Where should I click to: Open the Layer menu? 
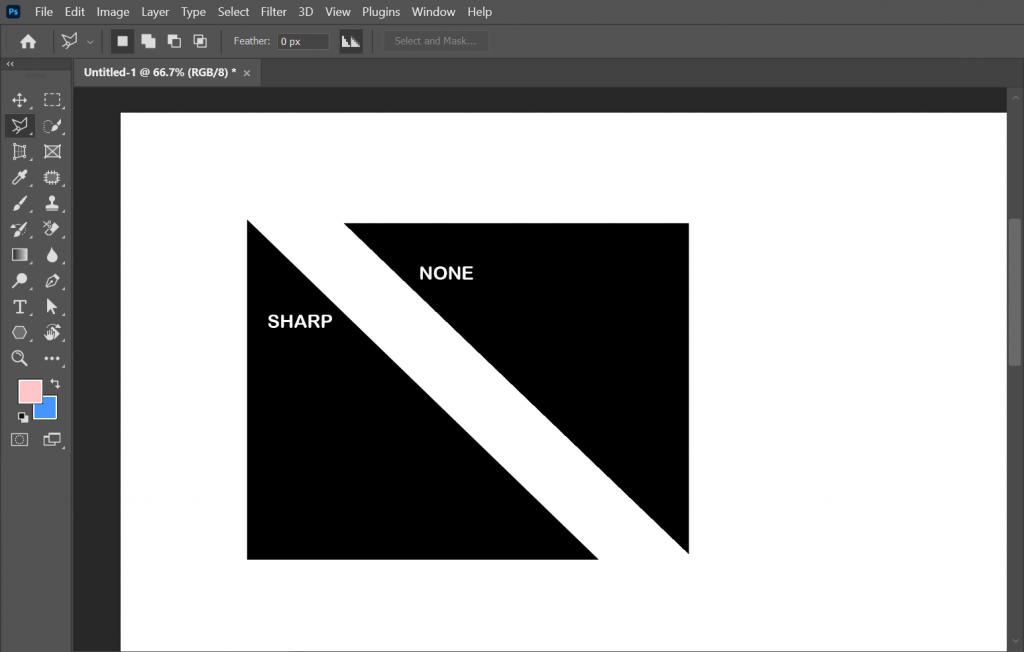[155, 12]
